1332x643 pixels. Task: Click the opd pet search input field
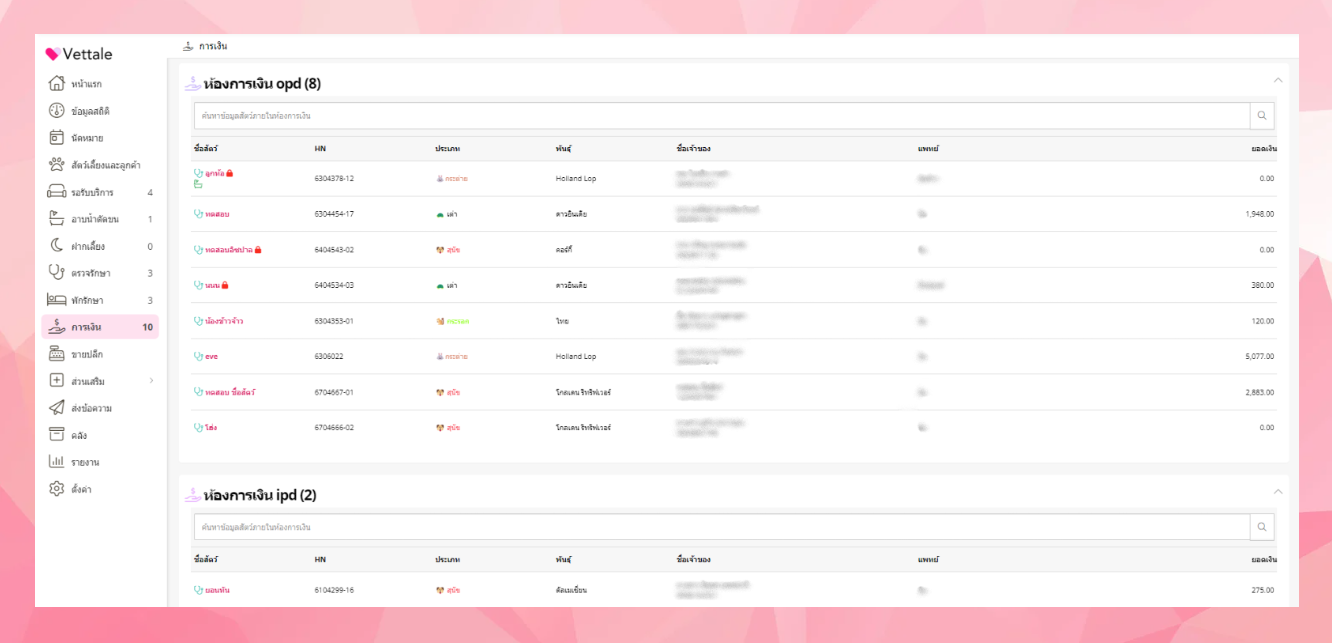tap(721, 116)
